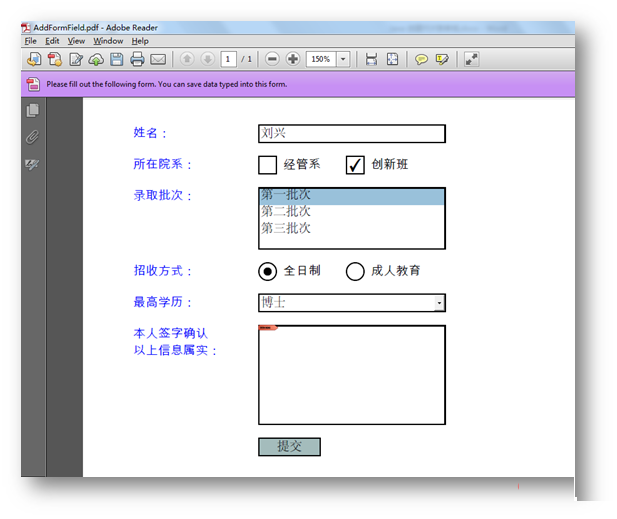This screenshot has height=519, width=617.
Task: Select the 成人教育 radio button
Action: (x=355, y=271)
